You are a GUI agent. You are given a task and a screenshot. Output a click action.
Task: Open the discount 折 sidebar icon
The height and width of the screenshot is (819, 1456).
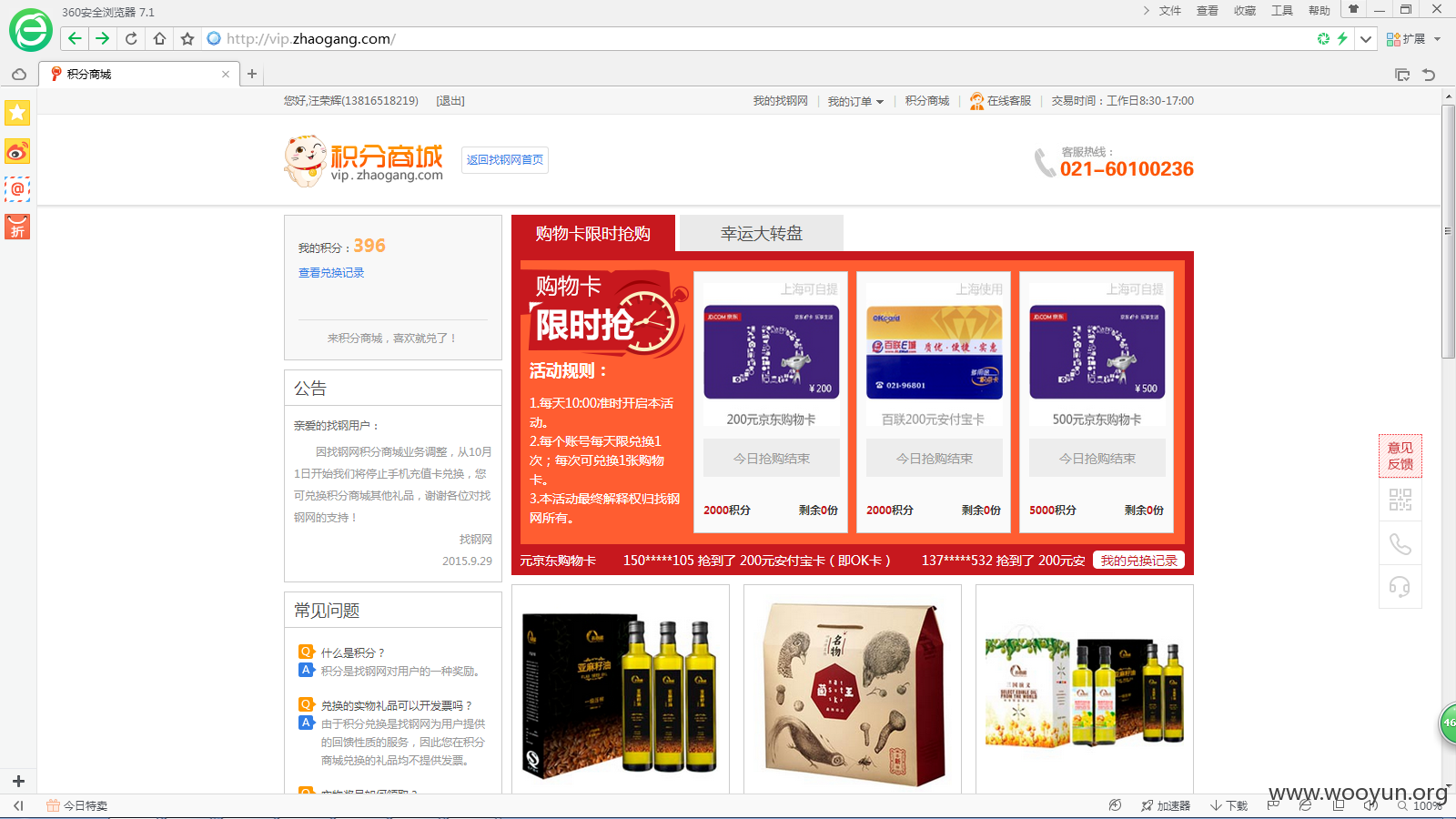[x=17, y=227]
